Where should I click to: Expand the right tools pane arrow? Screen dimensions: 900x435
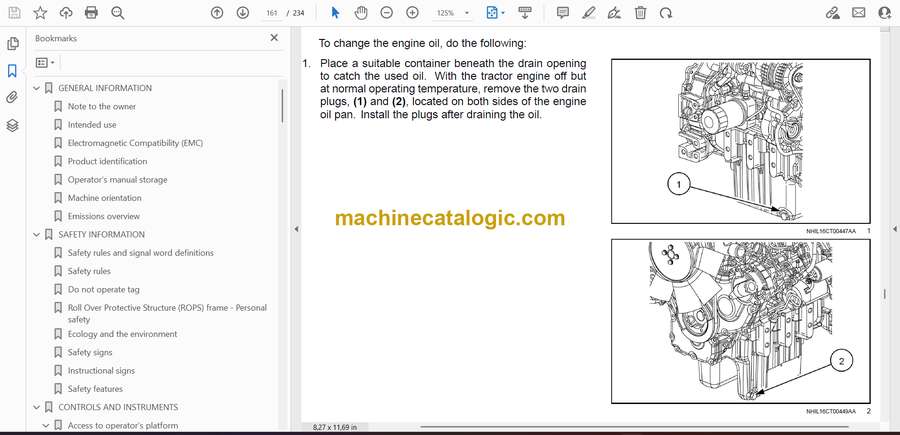pyautogui.click(x=895, y=229)
